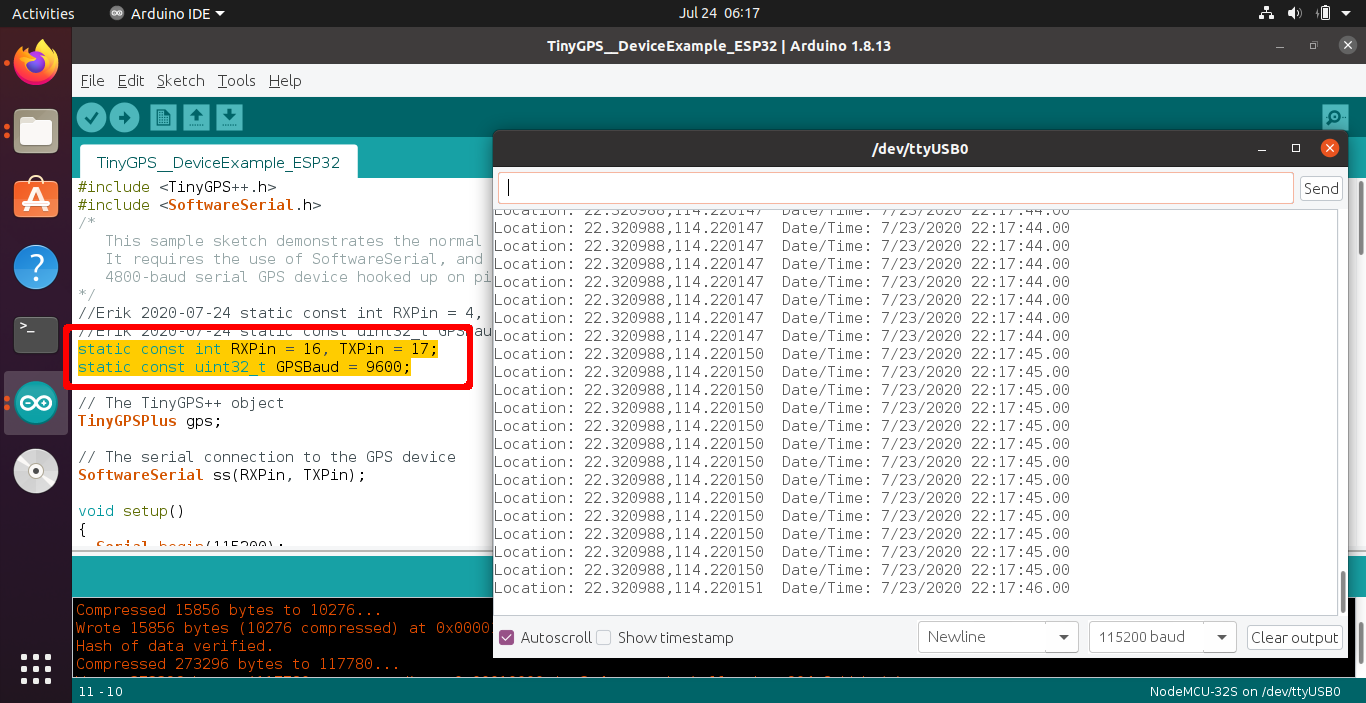Open the Terminal from the dock
Viewport: 1366px width, 703px height.
point(35,336)
